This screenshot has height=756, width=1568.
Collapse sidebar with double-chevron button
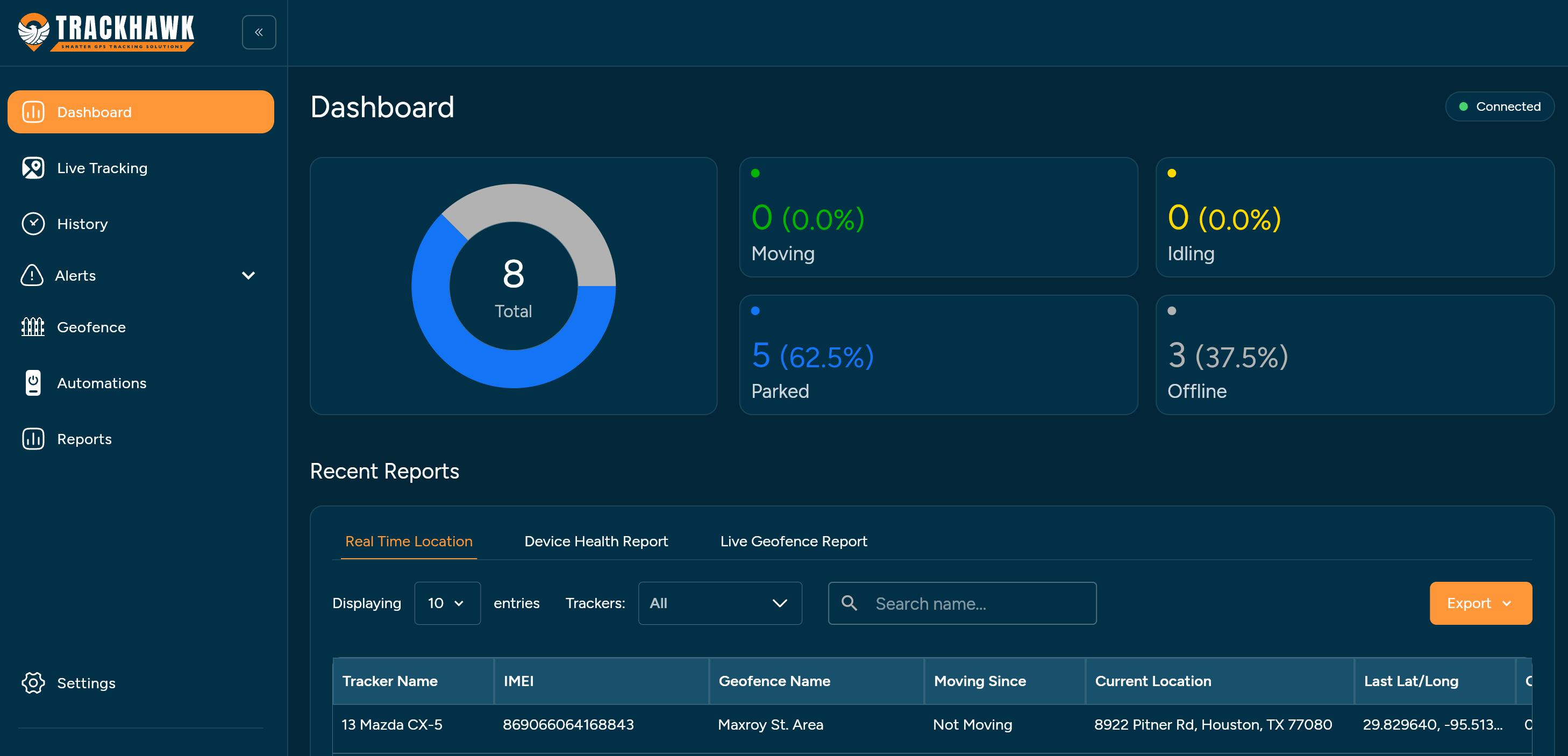[259, 32]
